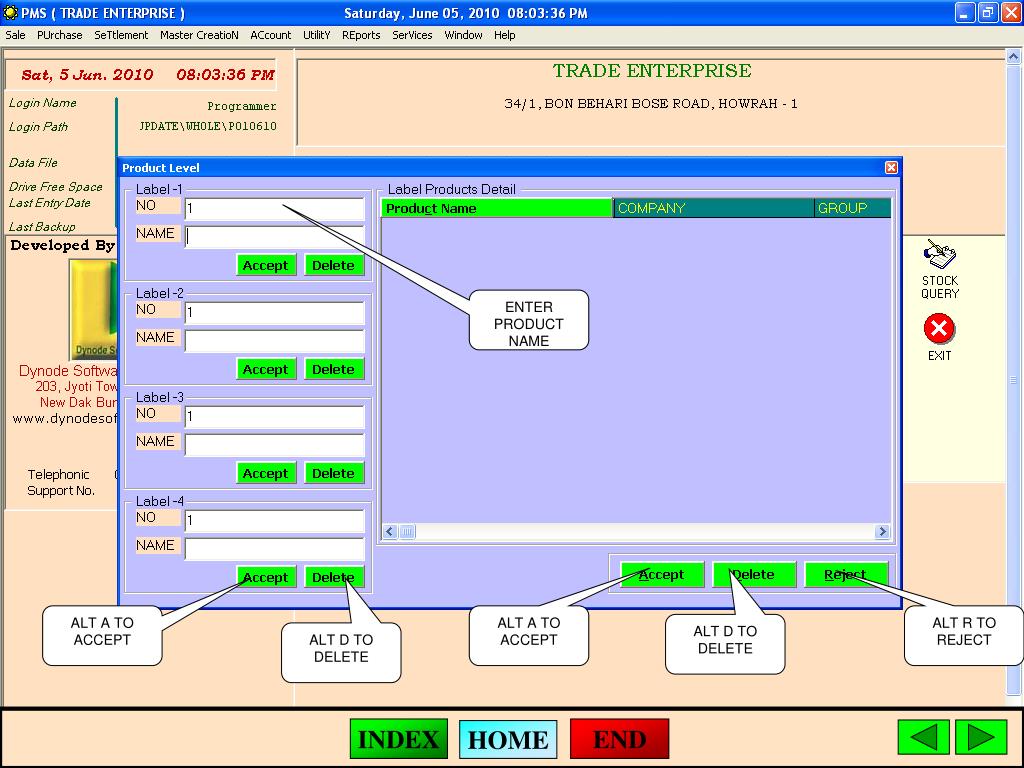Open the Master CreatioN menu
This screenshot has width=1024, height=768.
click(199, 35)
